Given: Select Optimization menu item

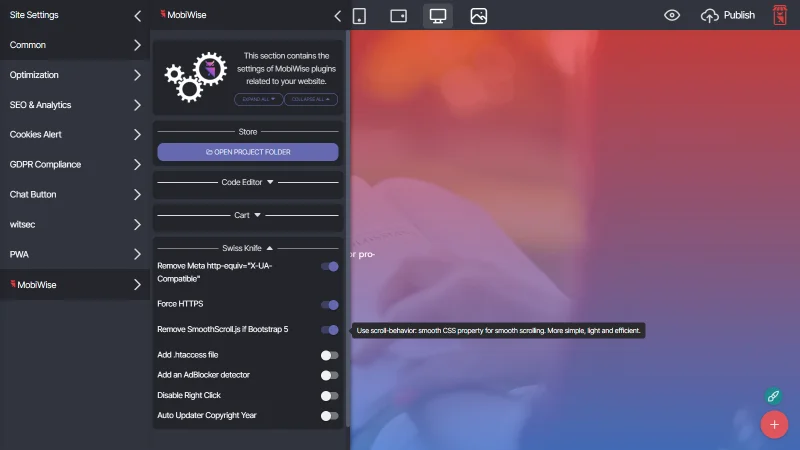Looking at the screenshot, I should pos(75,75).
